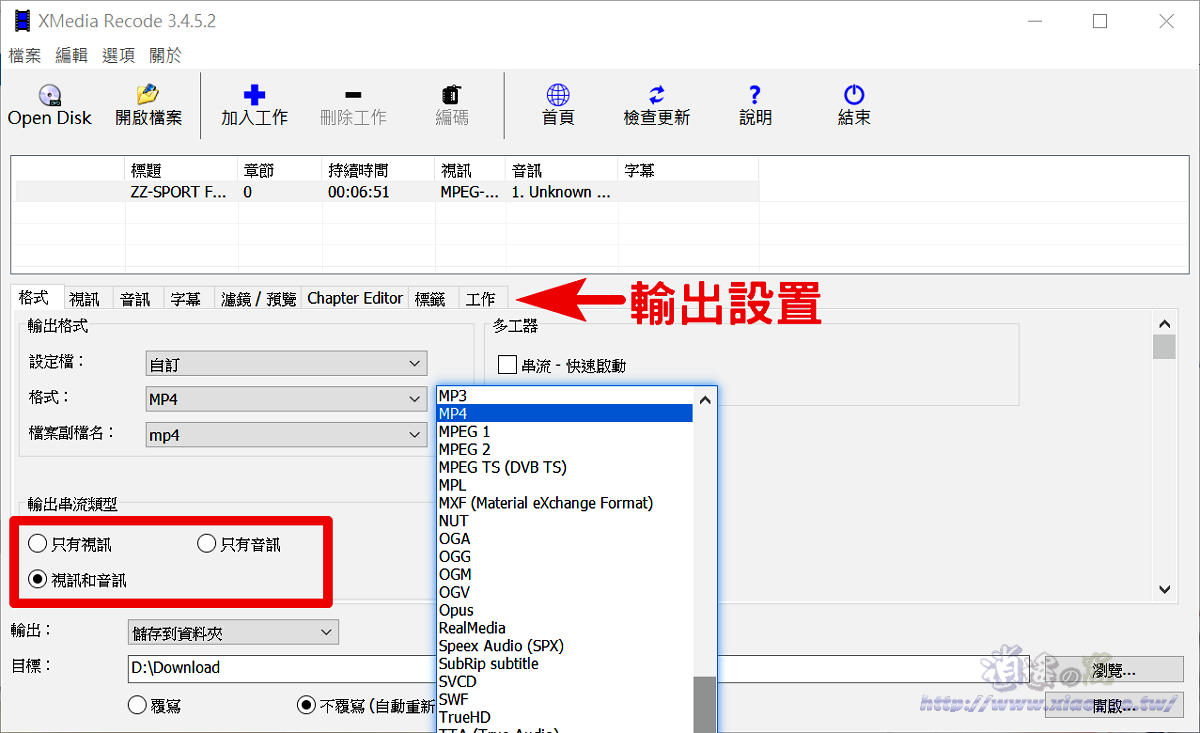Click the 刪除工作 minus icon
1200x733 pixels.
(x=353, y=95)
